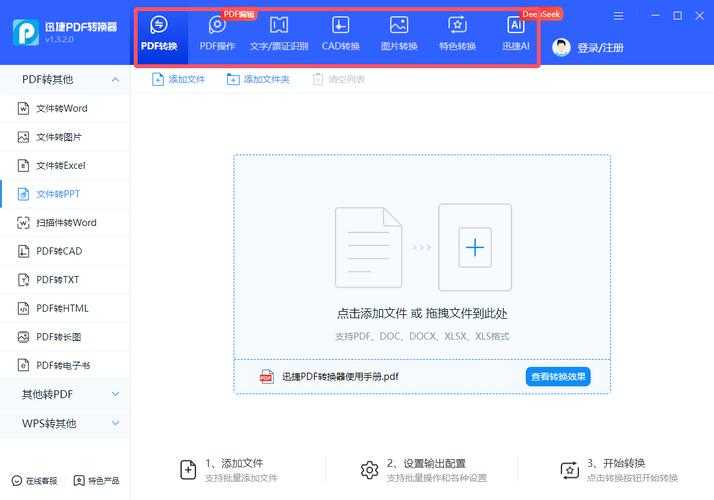Viewport: 714px width, 500px height.
Task: Launch the 迅捷AI assistant tab
Action: pyautogui.click(x=516, y=35)
